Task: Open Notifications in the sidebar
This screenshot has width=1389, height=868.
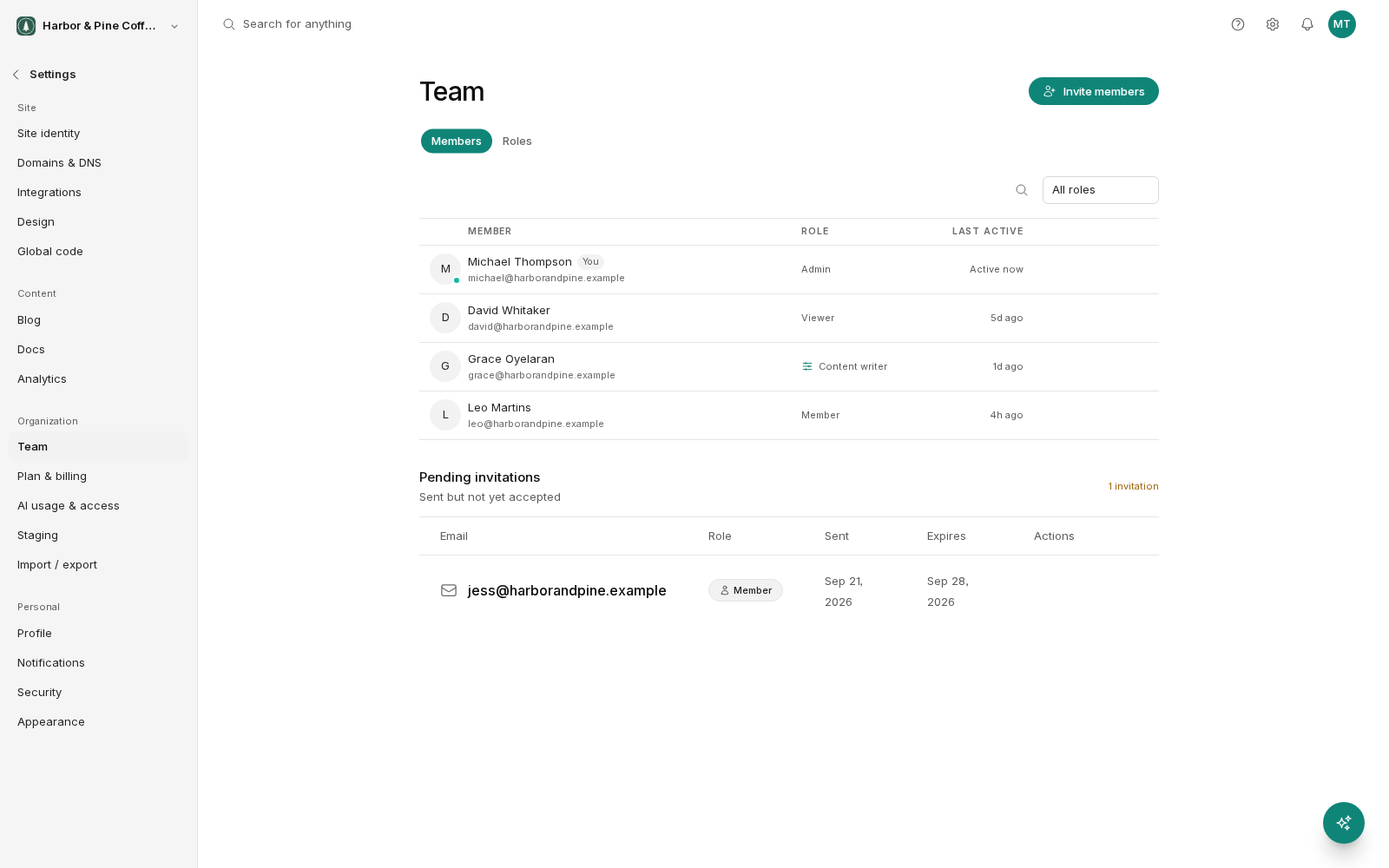Action: point(99,663)
